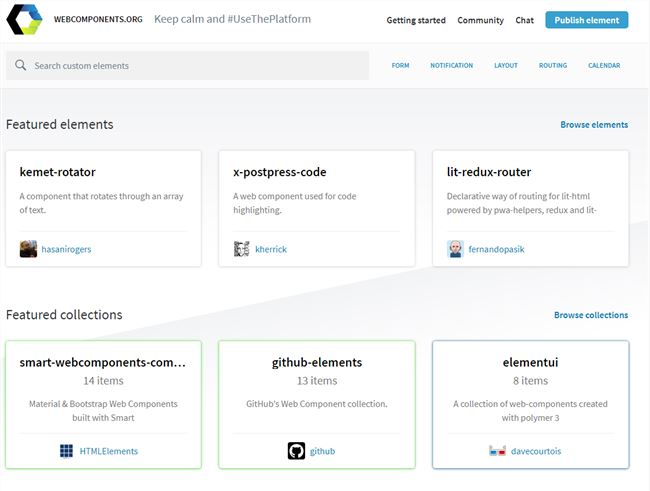Image resolution: width=650 pixels, height=491 pixels.
Task: Filter by the FORM tag
Action: click(400, 66)
